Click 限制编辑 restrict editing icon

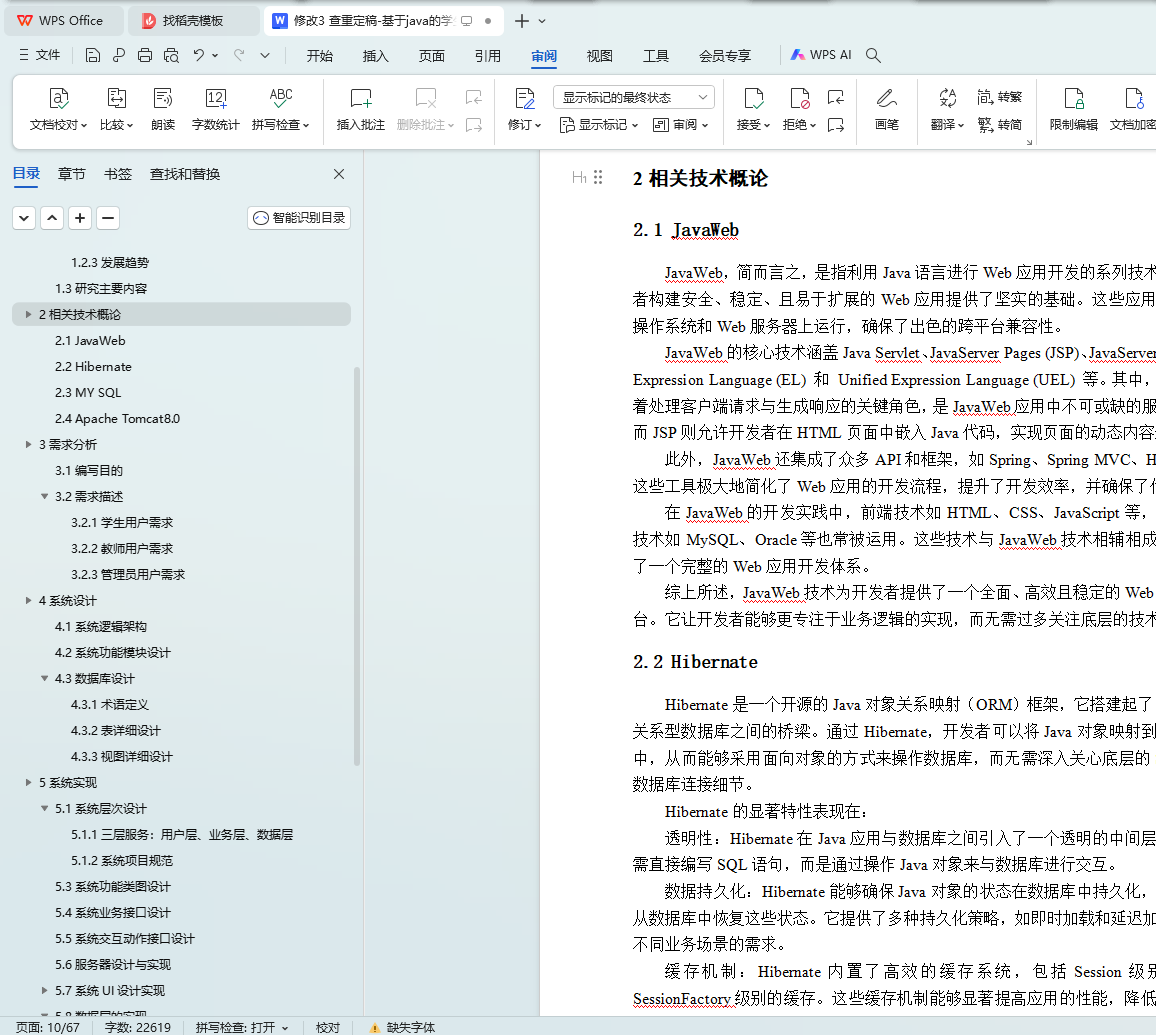(x=1073, y=99)
